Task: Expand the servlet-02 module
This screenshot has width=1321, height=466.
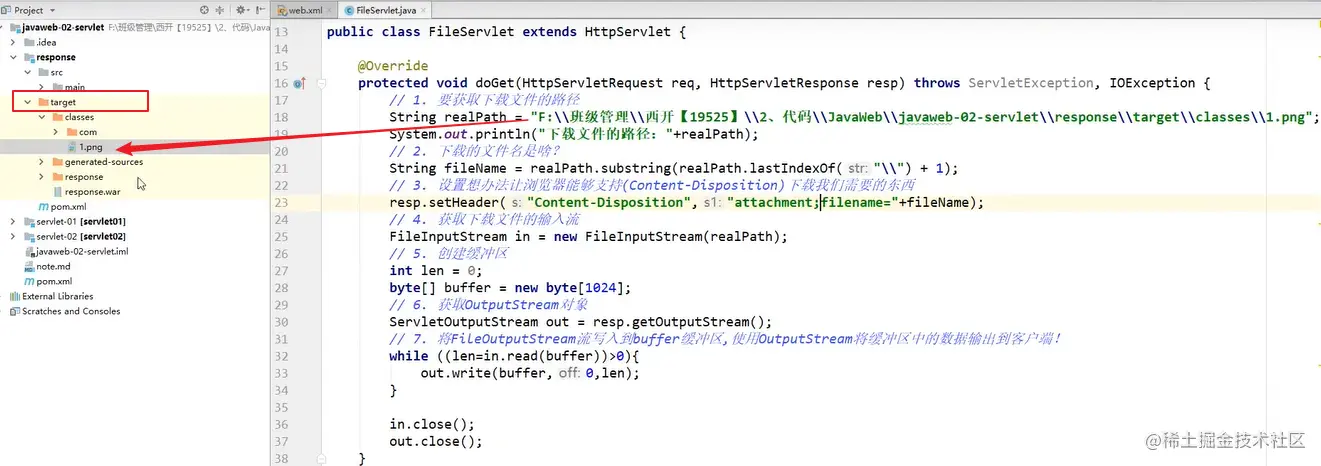Action: 13,236
